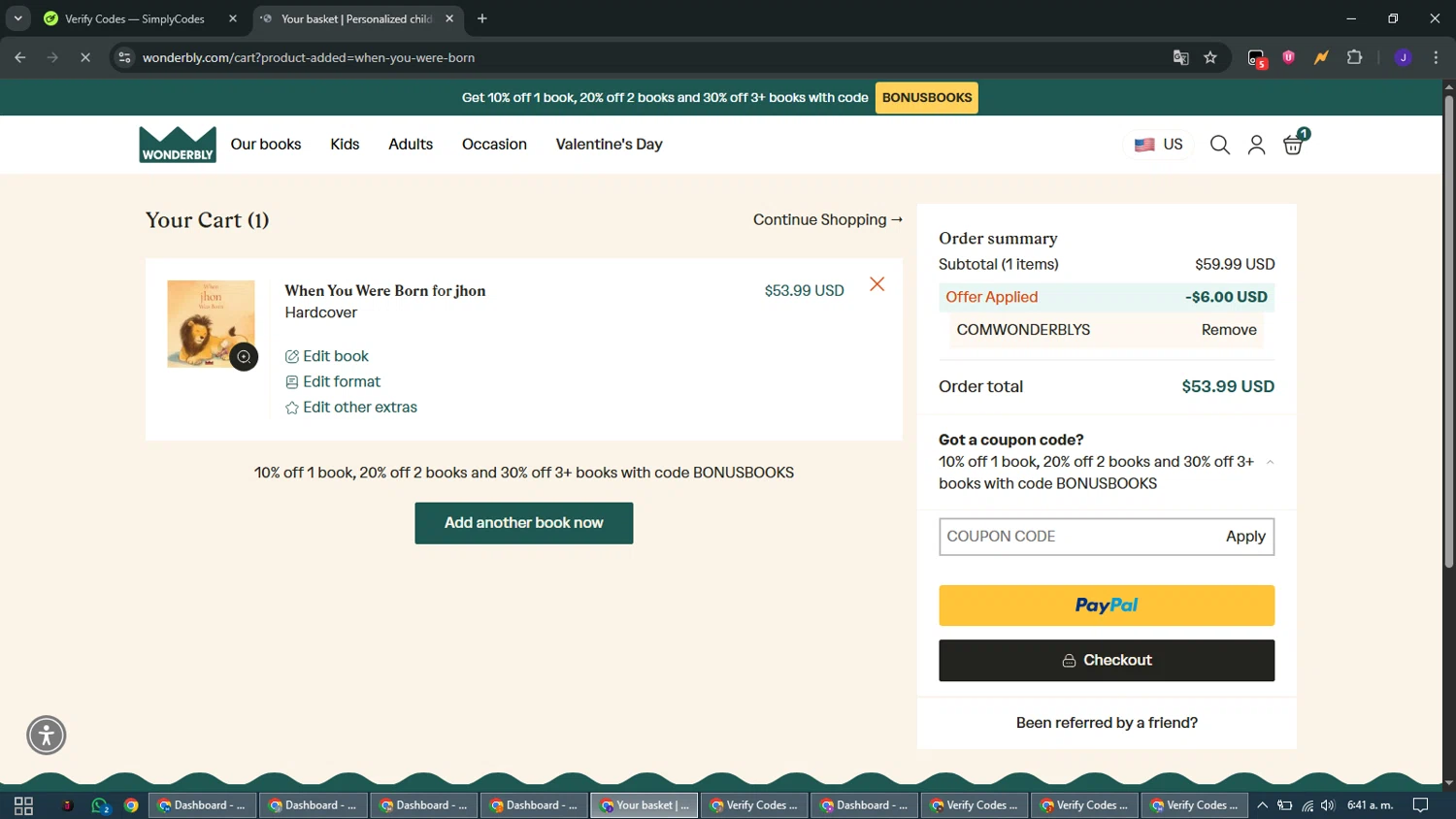This screenshot has width=1456, height=819.
Task: Click the lion book cover thumbnail
Action: [x=211, y=324]
